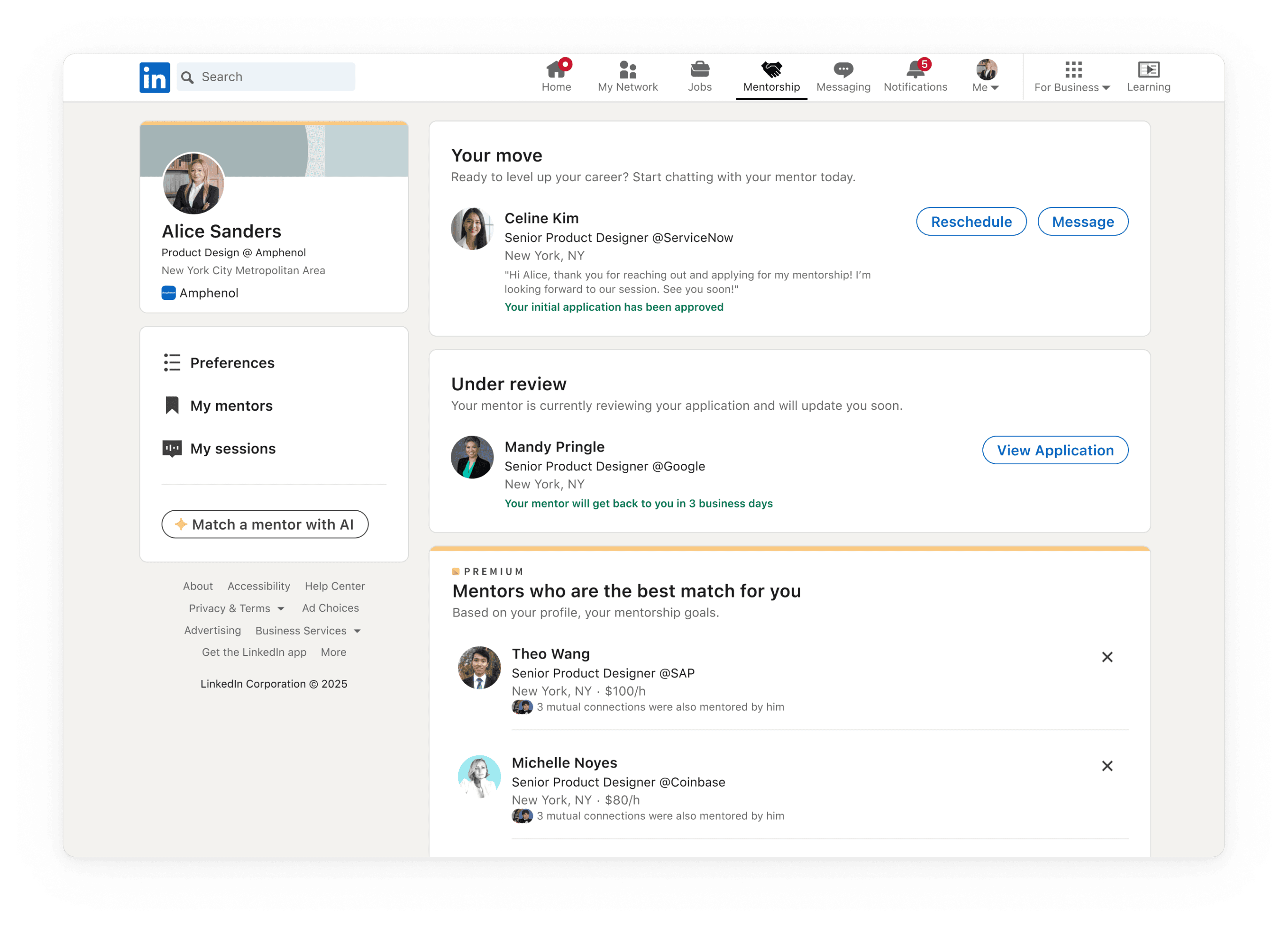This screenshot has width=1288, height=930.
Task: Open the Messaging speech bubble icon
Action: point(843,70)
